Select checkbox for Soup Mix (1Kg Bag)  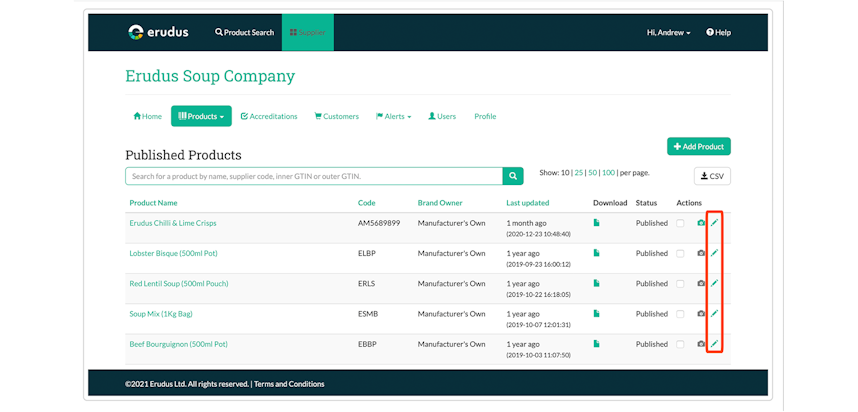680,314
